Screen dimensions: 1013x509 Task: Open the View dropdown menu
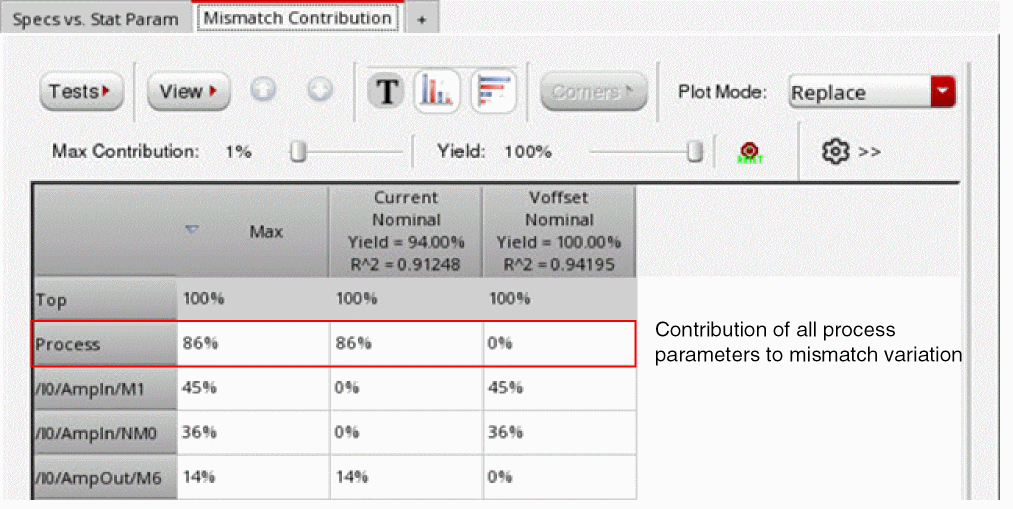pos(189,92)
